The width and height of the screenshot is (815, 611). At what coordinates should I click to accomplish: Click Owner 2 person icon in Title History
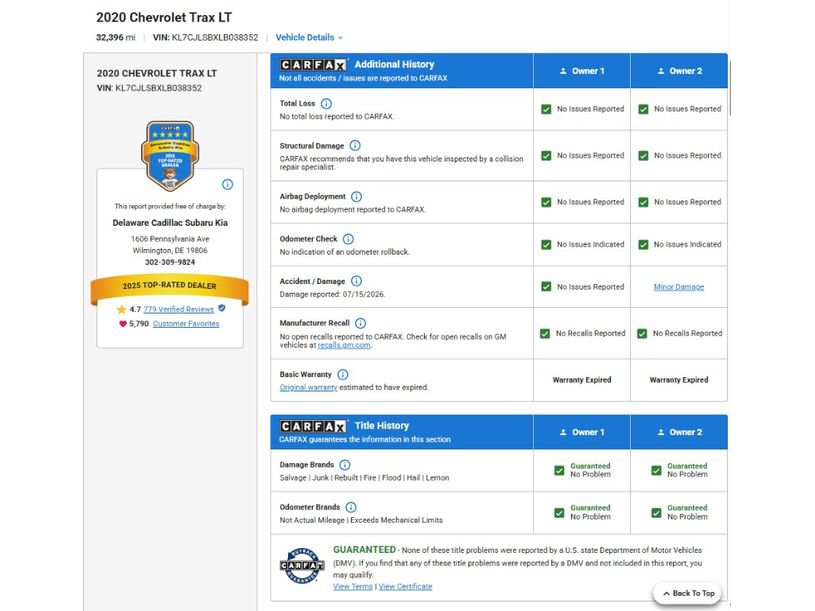661,432
